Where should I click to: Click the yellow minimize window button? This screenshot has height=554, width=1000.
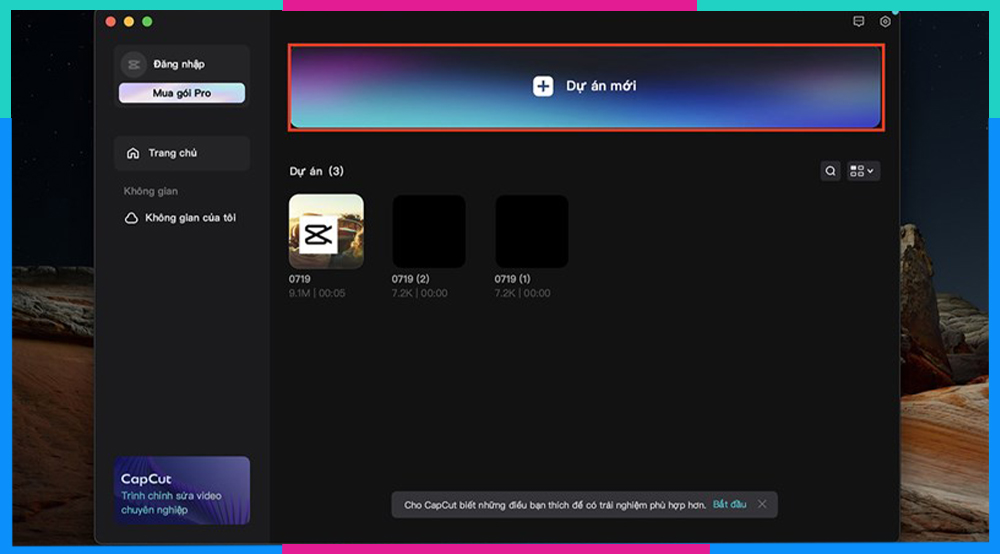click(129, 22)
